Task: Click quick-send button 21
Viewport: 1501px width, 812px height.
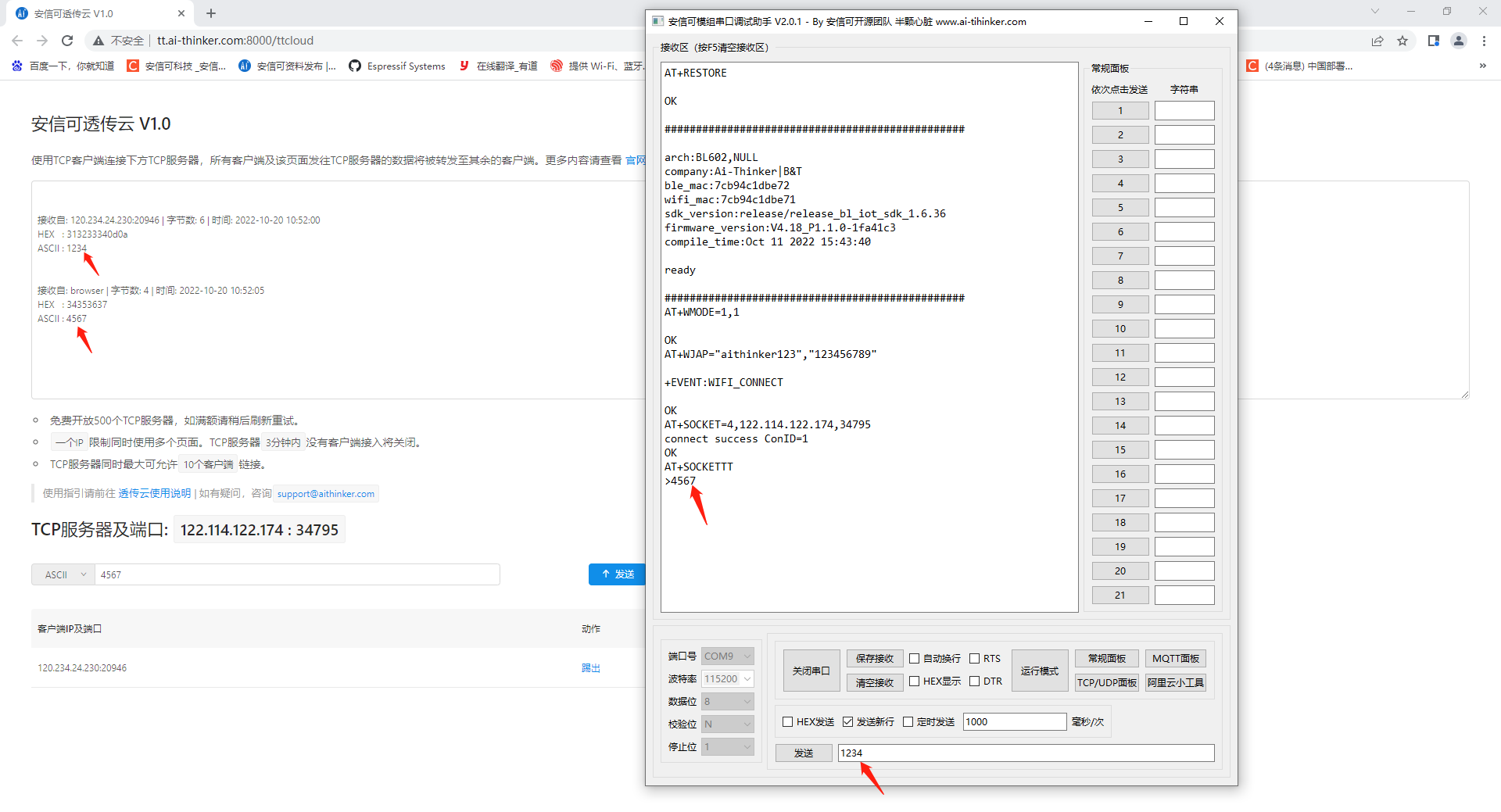Action: pos(1120,595)
